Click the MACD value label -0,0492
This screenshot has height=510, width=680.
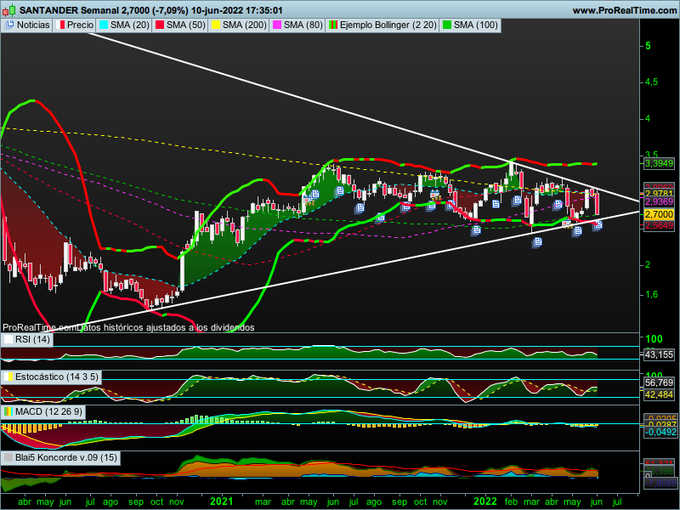coord(659,432)
